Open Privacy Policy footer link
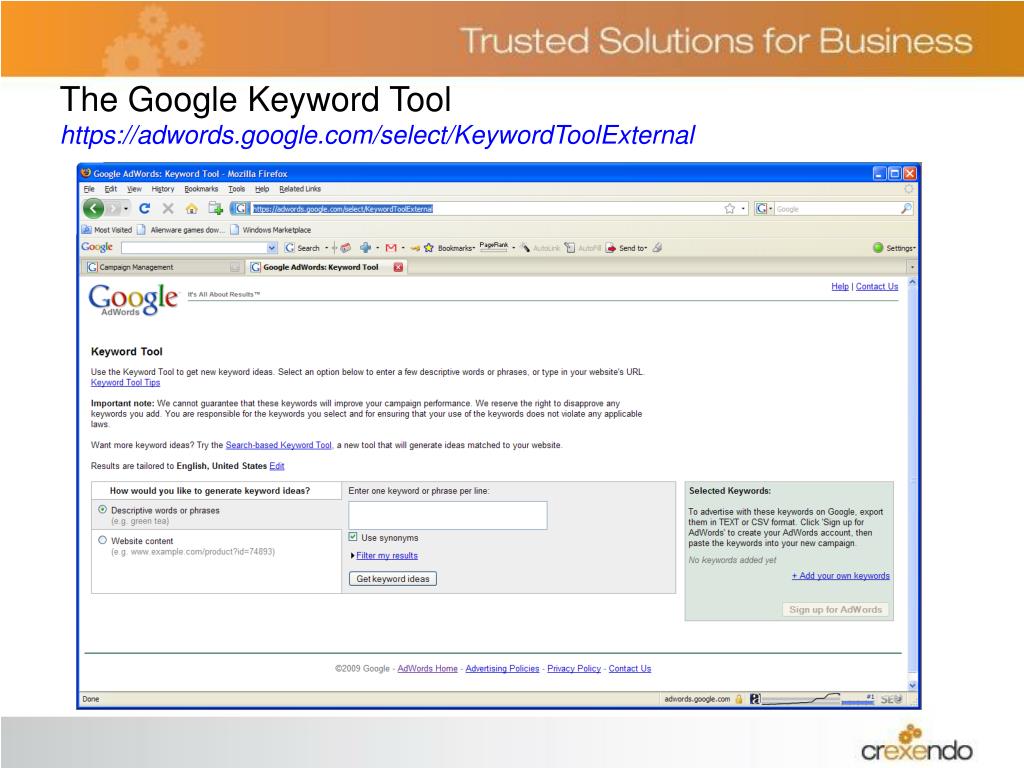Image resolution: width=1024 pixels, height=768 pixels. point(574,669)
